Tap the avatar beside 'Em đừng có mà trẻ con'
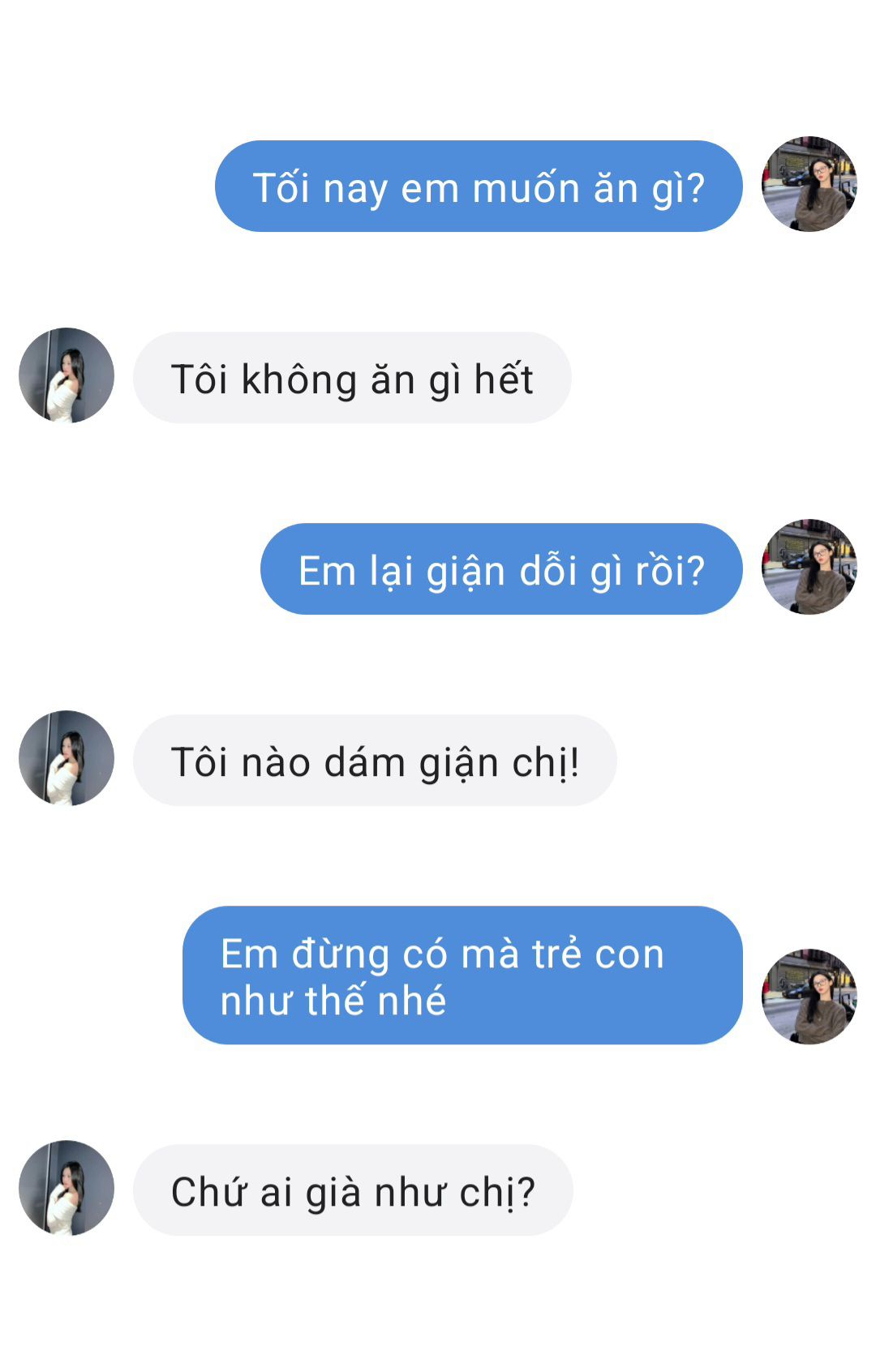This screenshot has width=876, height=1372. pos(809,997)
